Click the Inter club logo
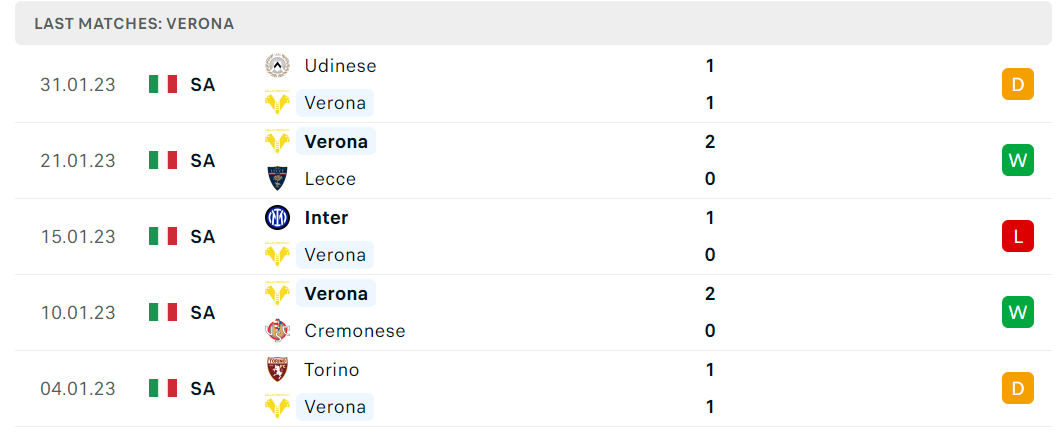Screen dimensions: 1063x438 pos(277,218)
